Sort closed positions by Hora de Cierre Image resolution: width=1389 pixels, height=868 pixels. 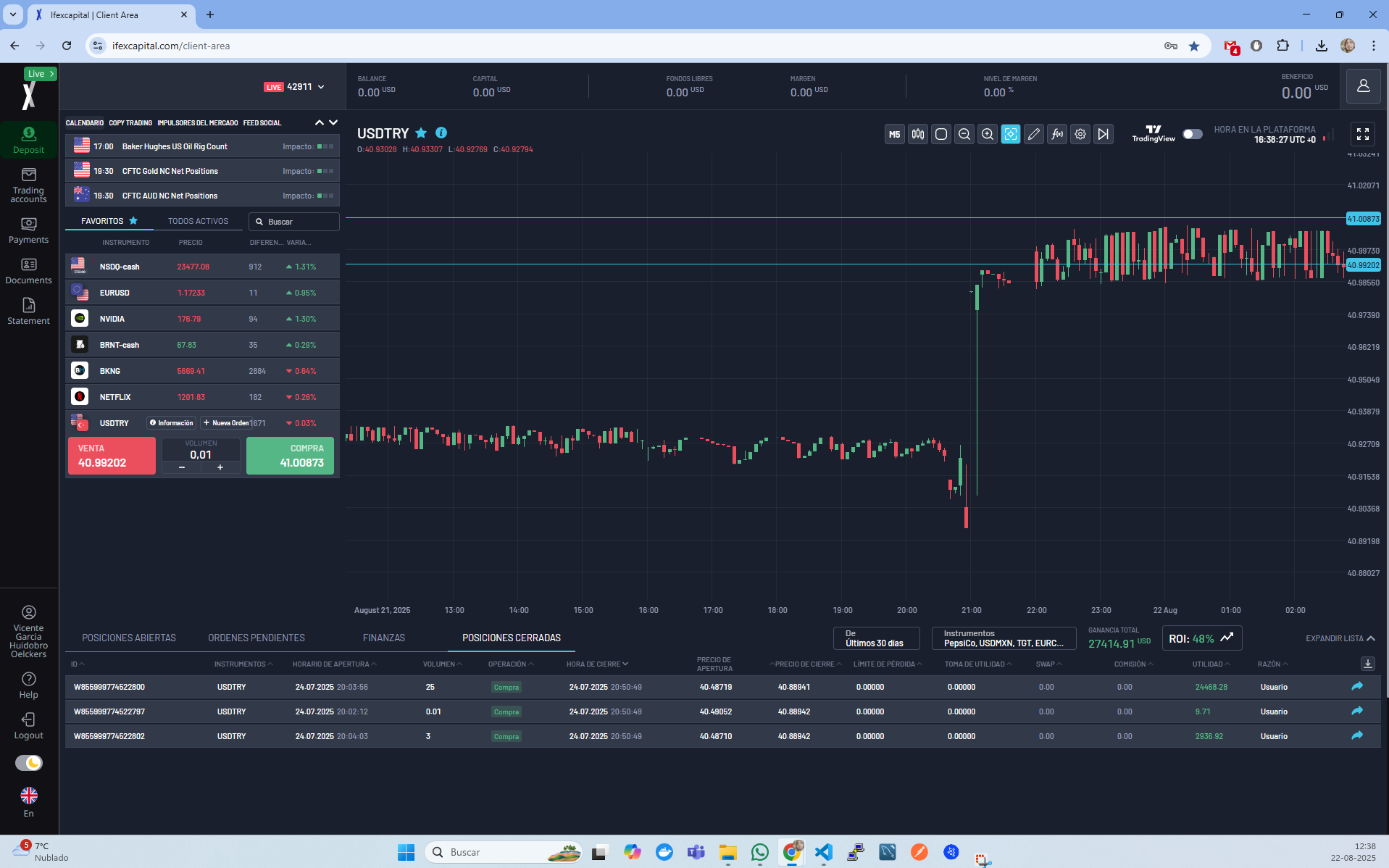point(597,664)
